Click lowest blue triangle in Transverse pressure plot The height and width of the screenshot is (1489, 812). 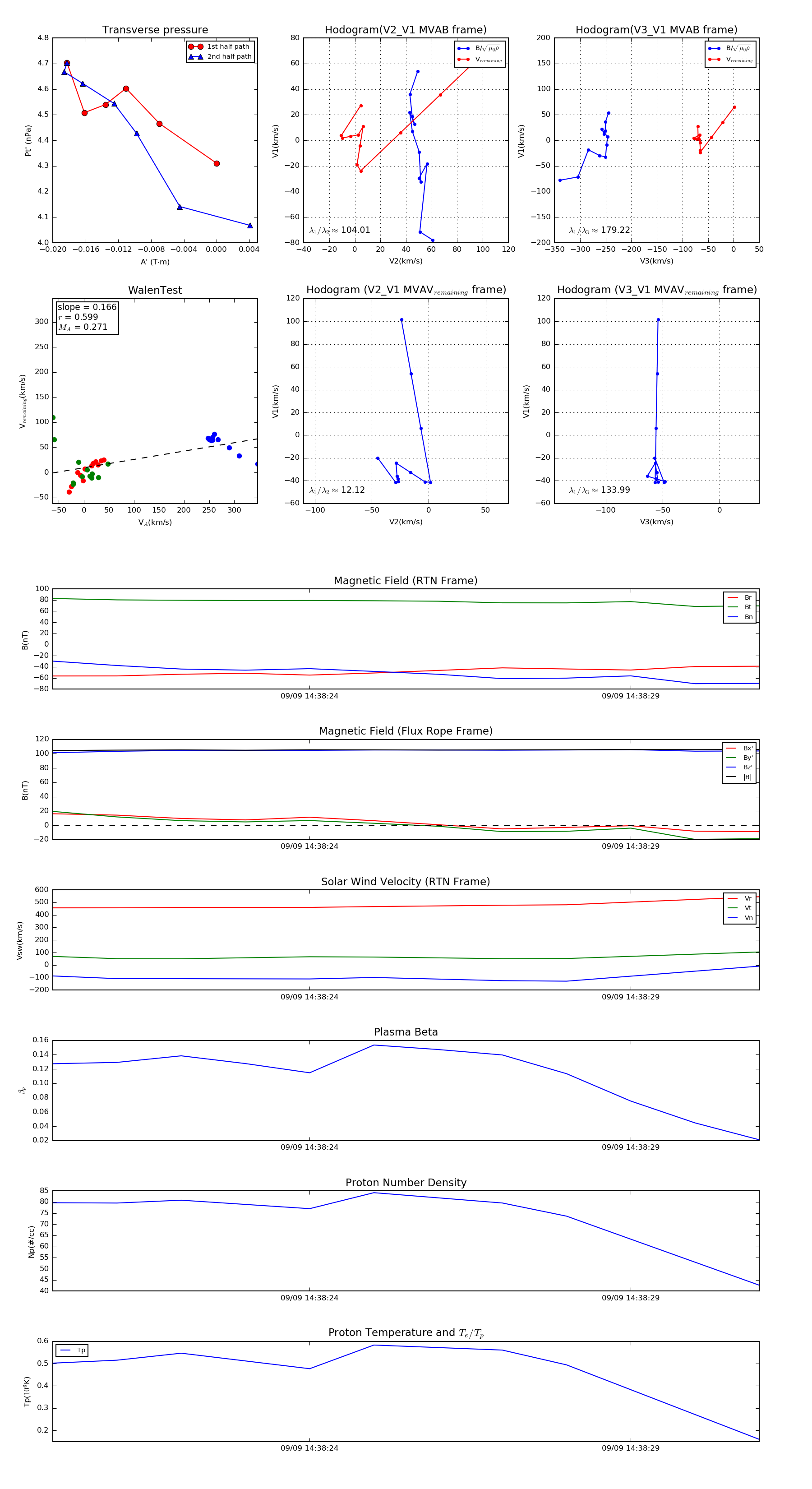[250, 226]
